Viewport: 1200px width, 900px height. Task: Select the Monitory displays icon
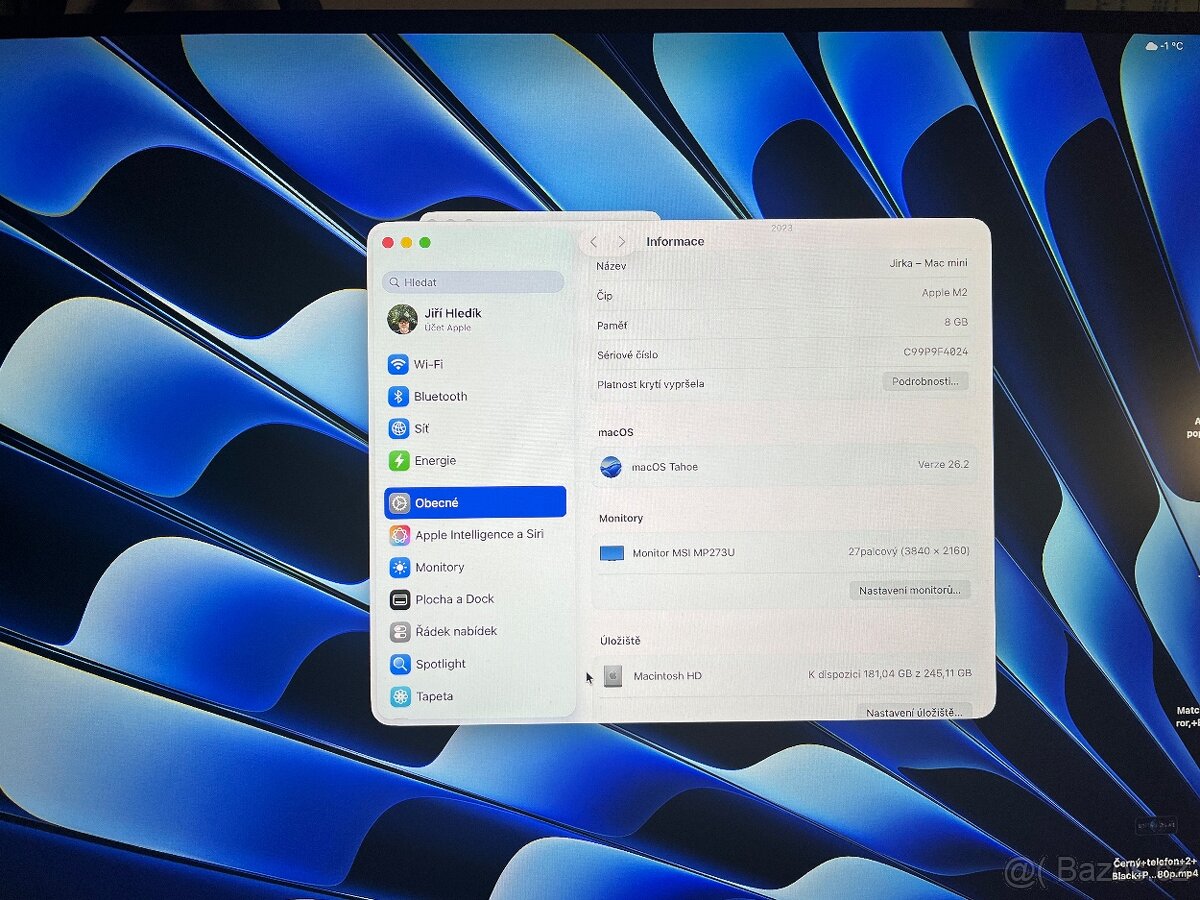[x=401, y=567]
